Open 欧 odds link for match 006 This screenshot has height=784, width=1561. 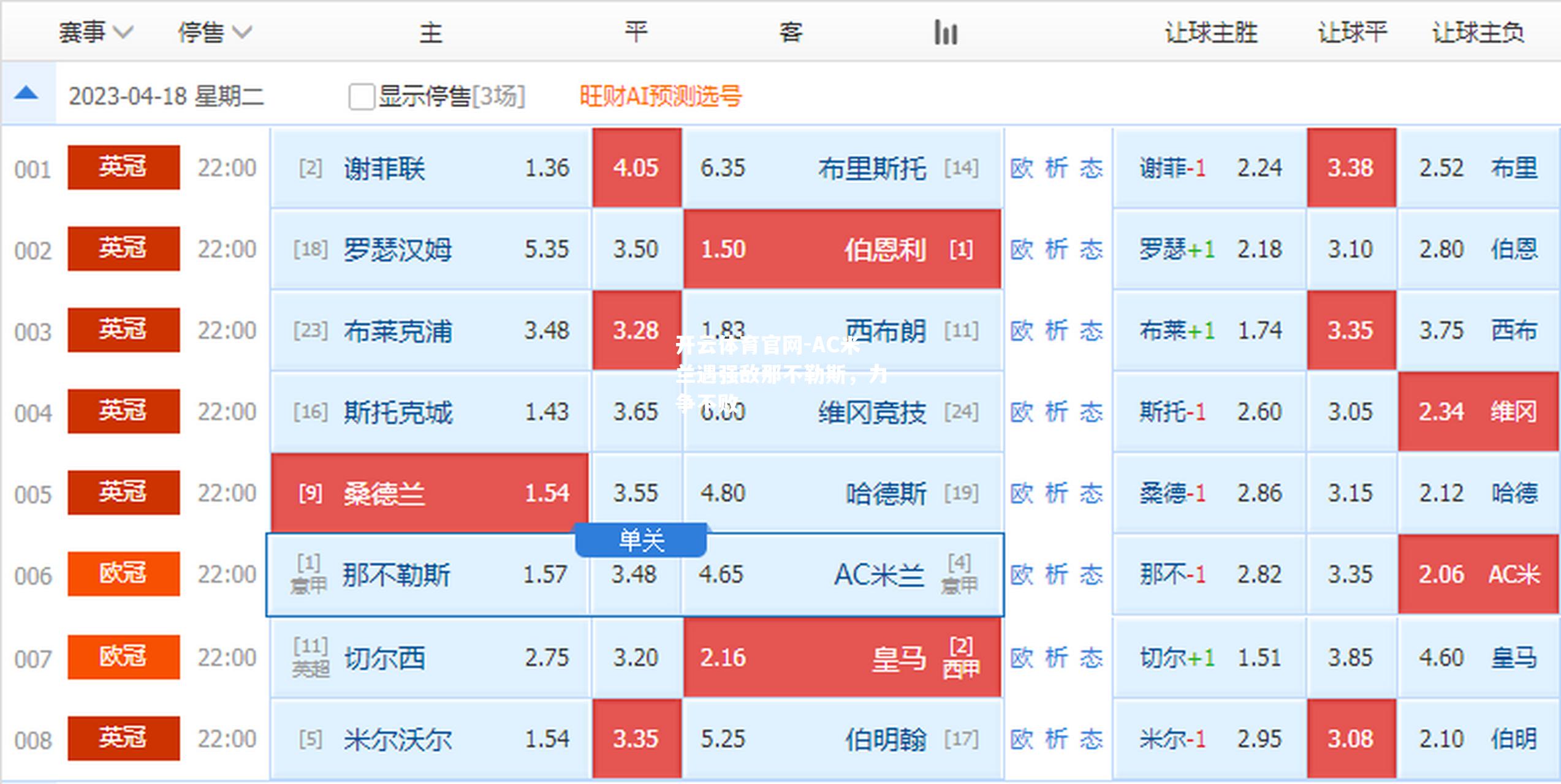(1021, 575)
